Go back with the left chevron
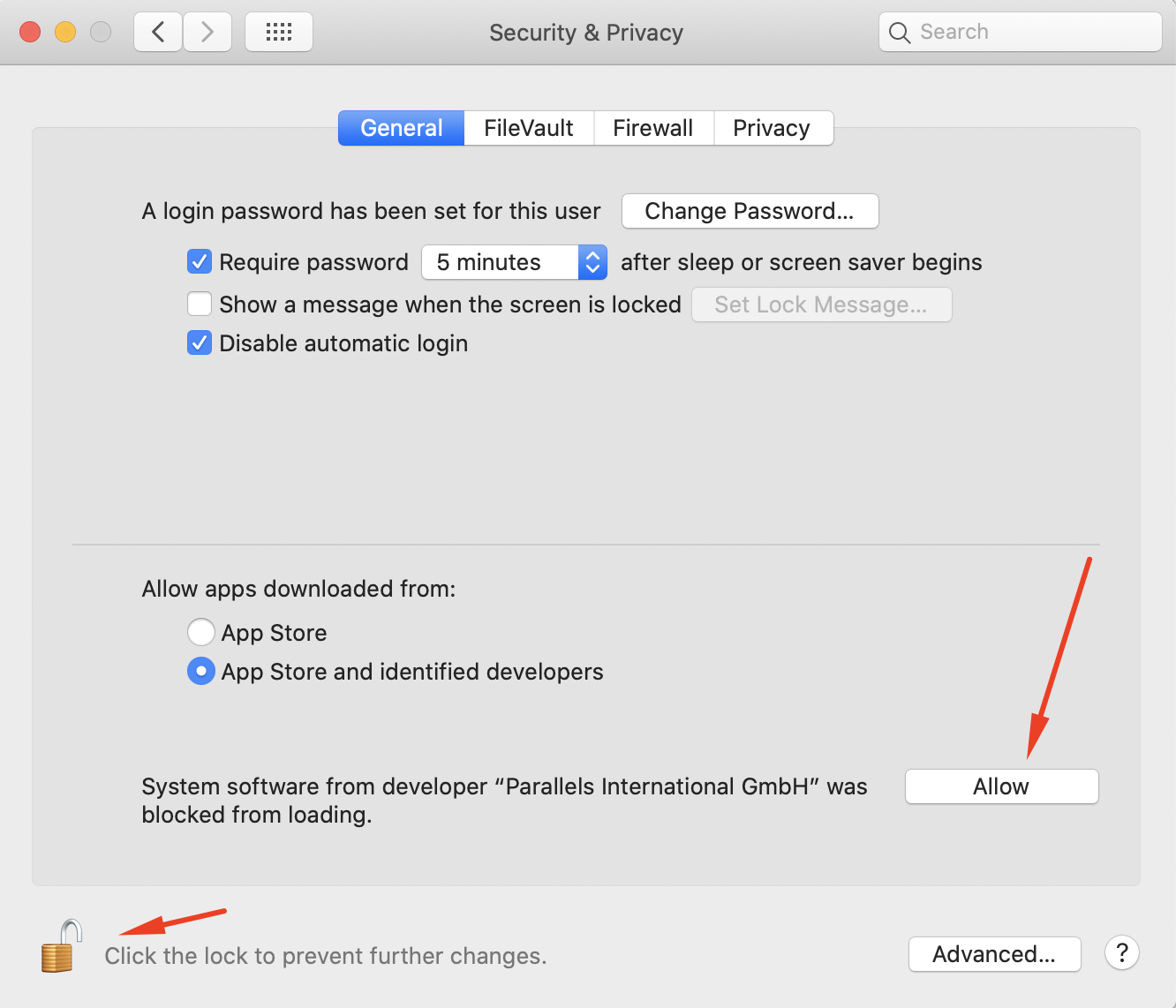The image size is (1176, 1008). [x=159, y=33]
